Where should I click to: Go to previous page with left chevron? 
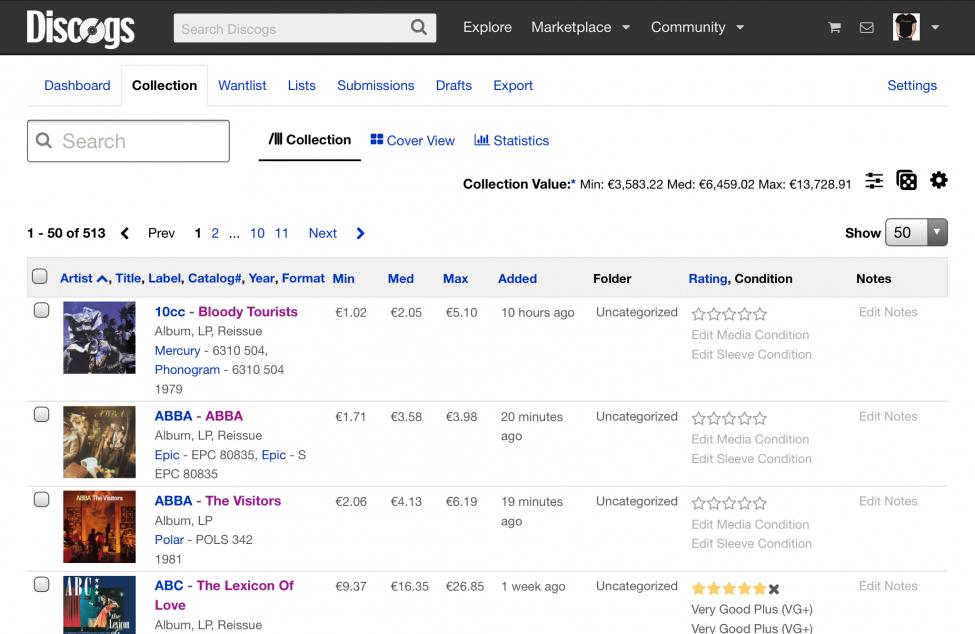[125, 233]
